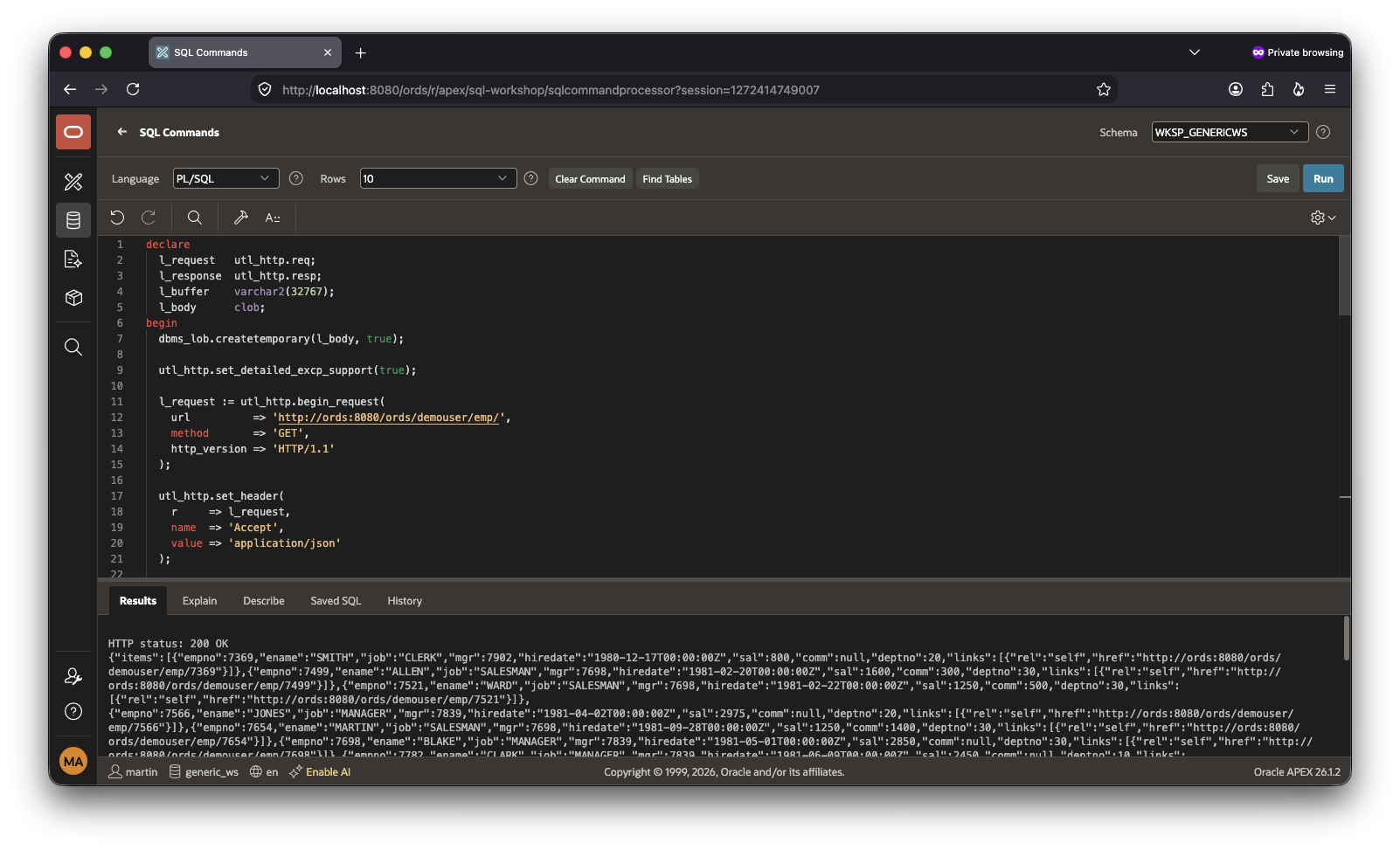Switch to the Describe tab
This screenshot has height=850, width=1400.
(264, 601)
